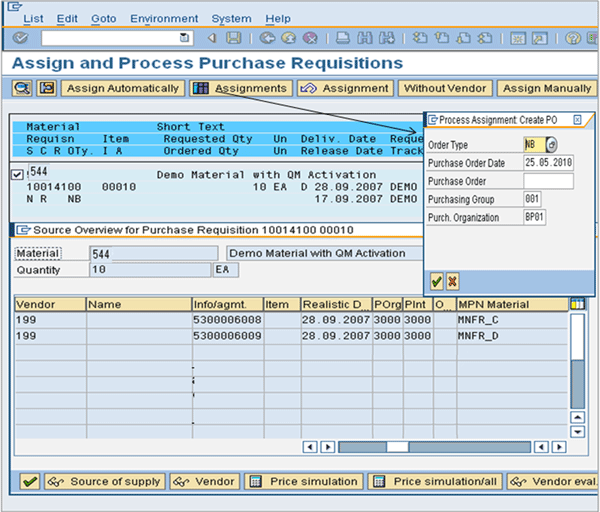Click the Source of supply button
This screenshot has height=512, width=600.
coord(105,481)
